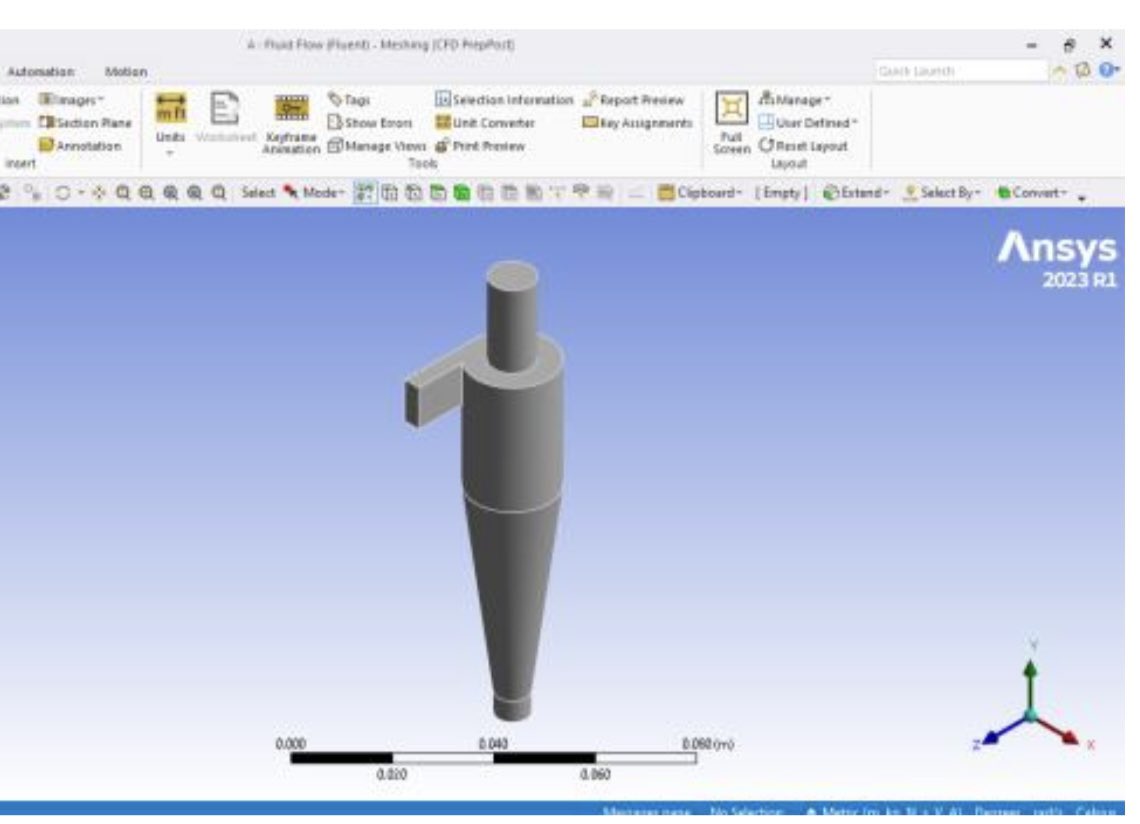Toggle the Face selection filter
Screen dimensions: 1140x824
tap(438, 192)
